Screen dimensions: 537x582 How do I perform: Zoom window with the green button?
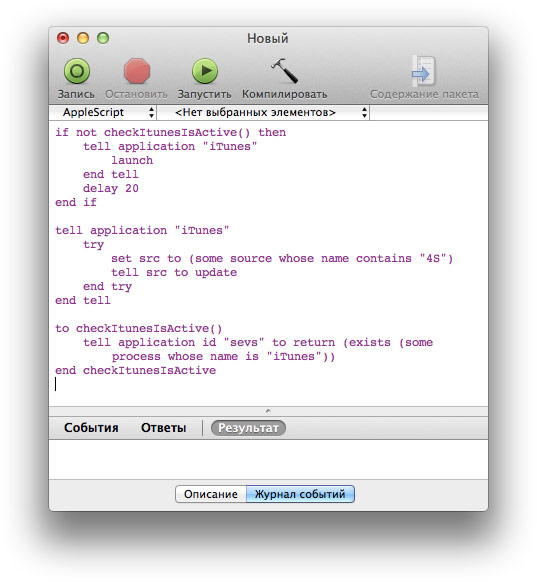click(103, 38)
